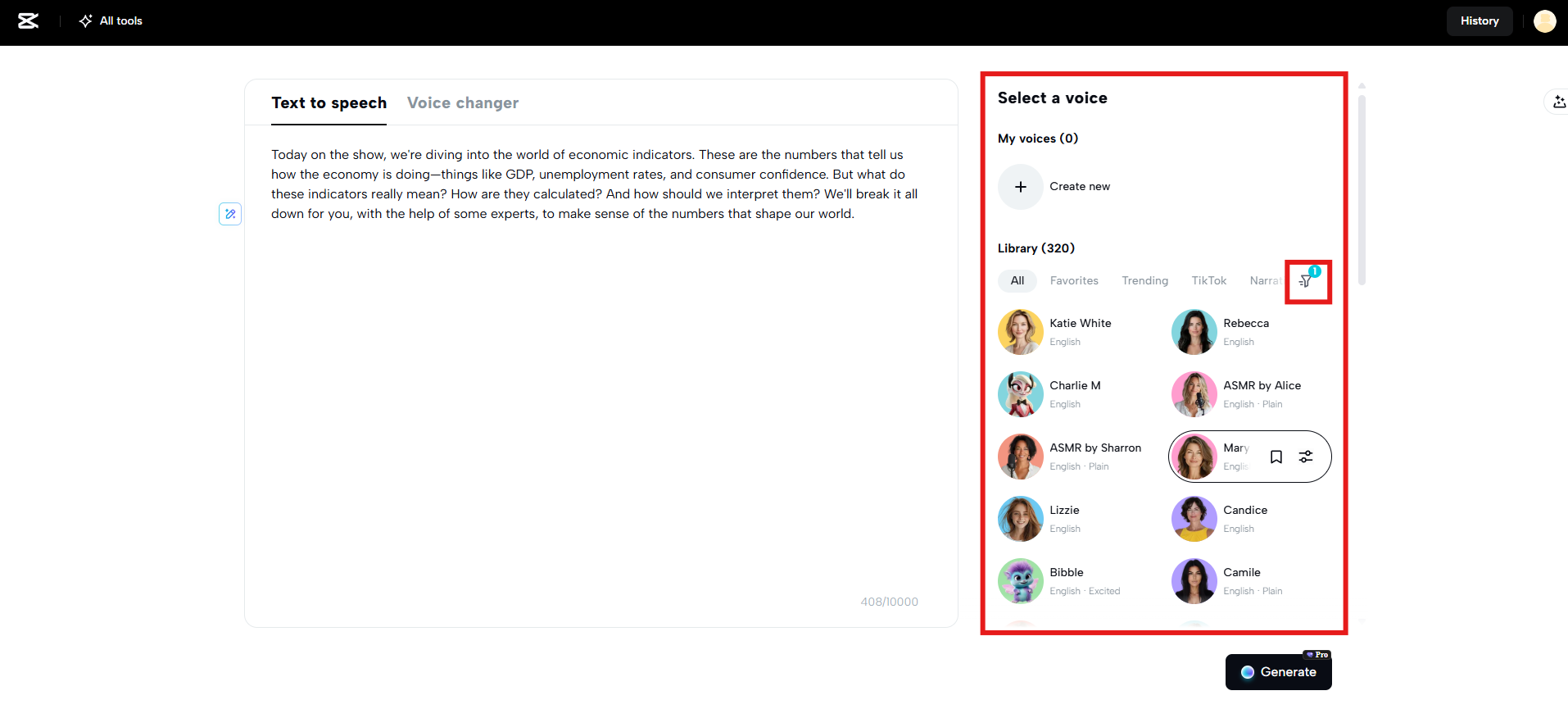Click the side panel icon at right edge

pyautogui.click(x=1557, y=102)
